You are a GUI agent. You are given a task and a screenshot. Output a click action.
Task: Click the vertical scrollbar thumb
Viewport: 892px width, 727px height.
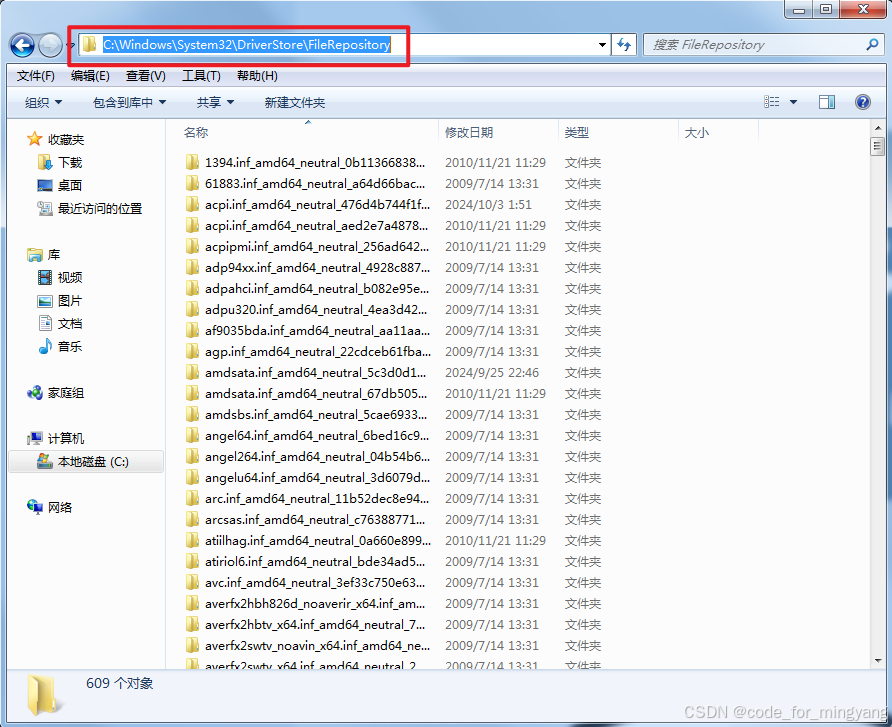click(x=878, y=146)
